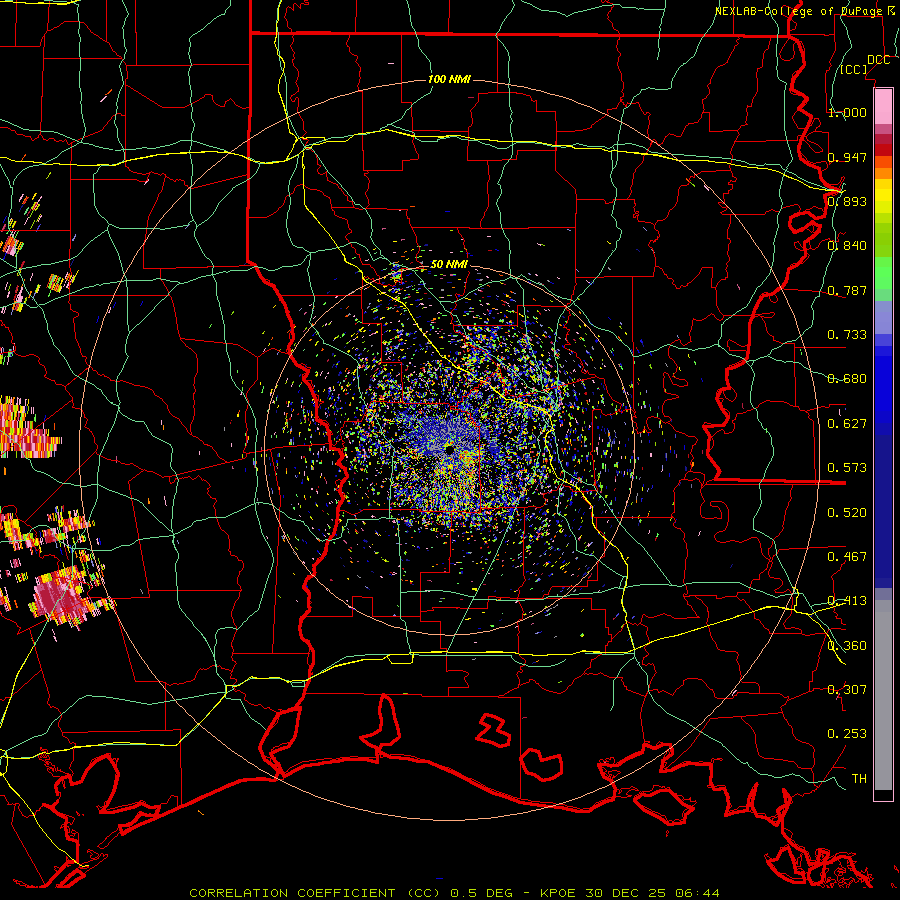Click the 0.413 color scale label
Viewport: 900px width, 900px height.
(x=847, y=601)
